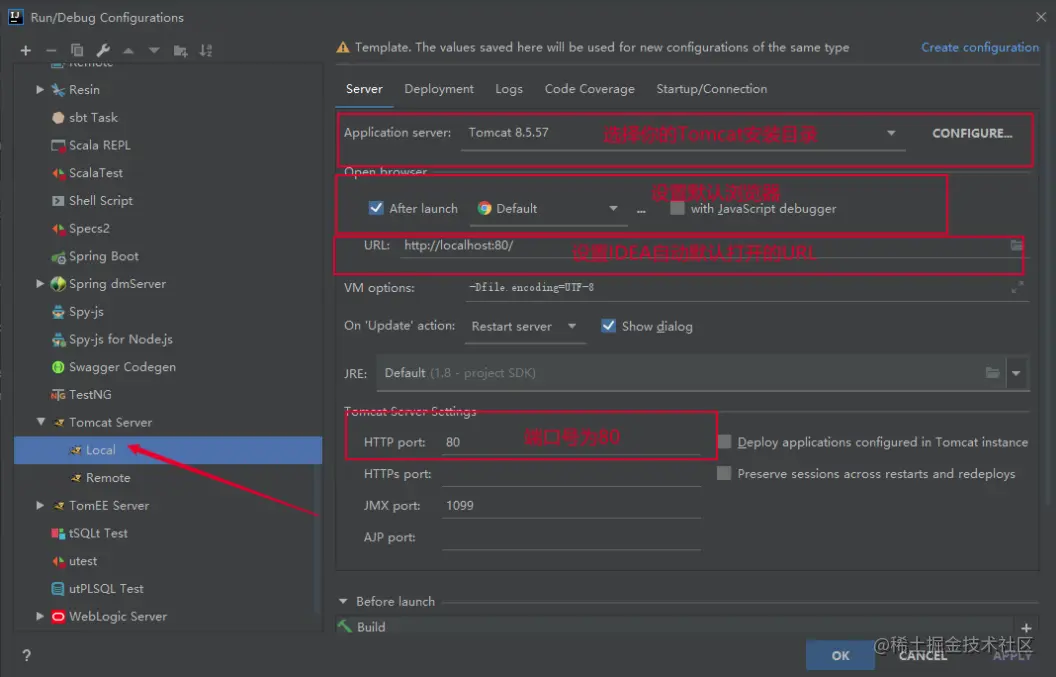Open the JRE dropdown arrow
1056x677 pixels.
1016,373
